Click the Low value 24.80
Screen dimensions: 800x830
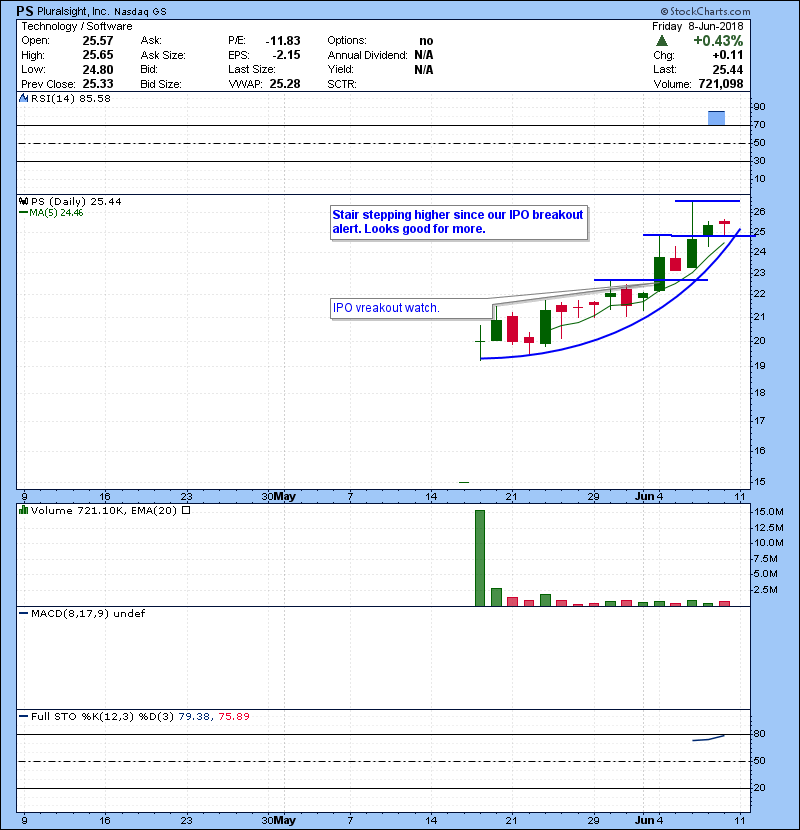click(x=98, y=69)
